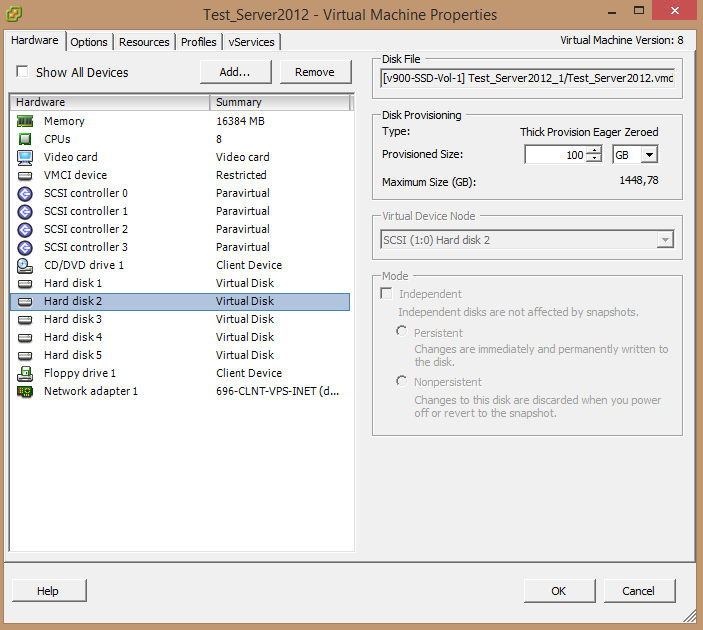Click the Floppy drive 1 icon
The width and height of the screenshot is (703, 630).
coord(25,374)
